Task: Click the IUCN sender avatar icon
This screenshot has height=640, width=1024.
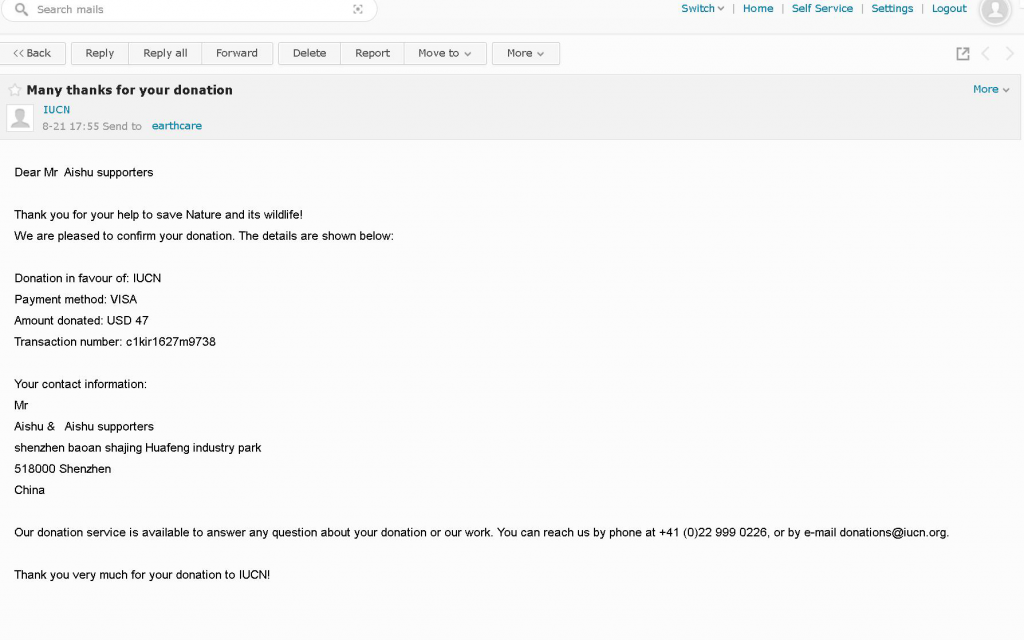Action: 20,118
